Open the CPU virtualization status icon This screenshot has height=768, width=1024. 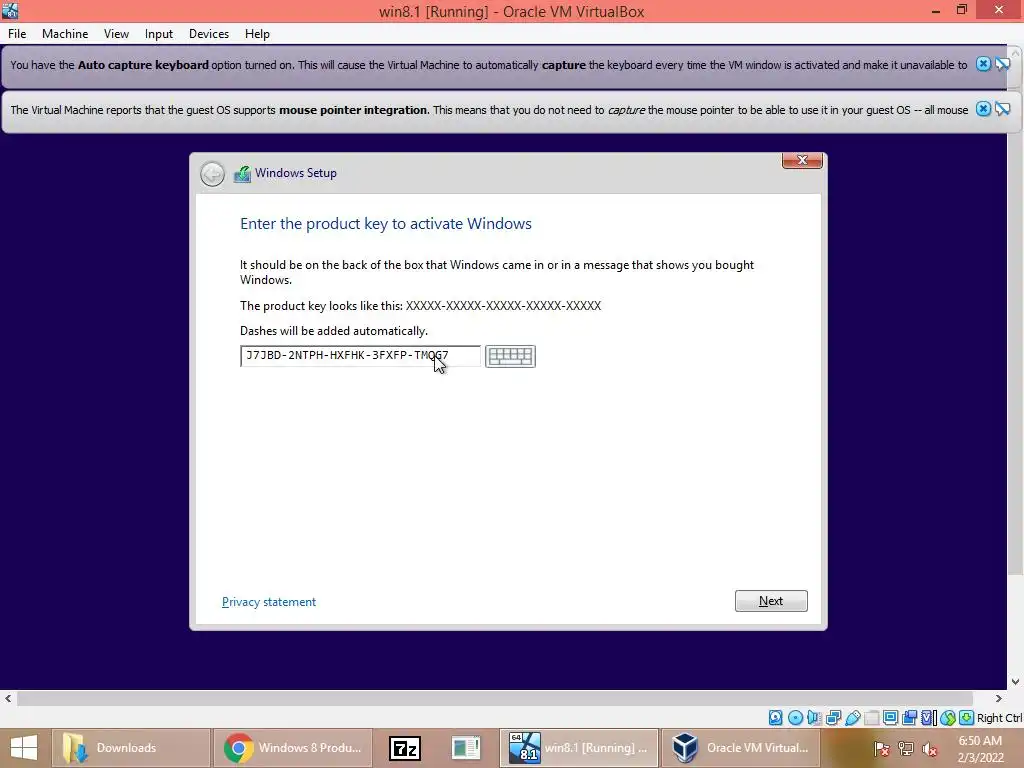pos(928,718)
